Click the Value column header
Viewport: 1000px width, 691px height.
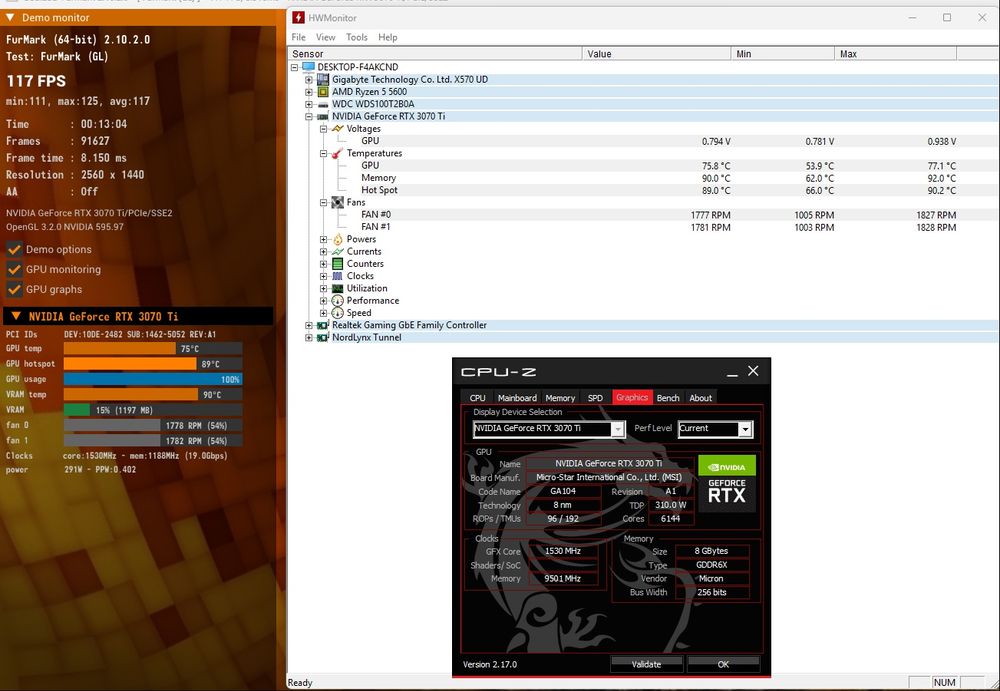coord(656,54)
